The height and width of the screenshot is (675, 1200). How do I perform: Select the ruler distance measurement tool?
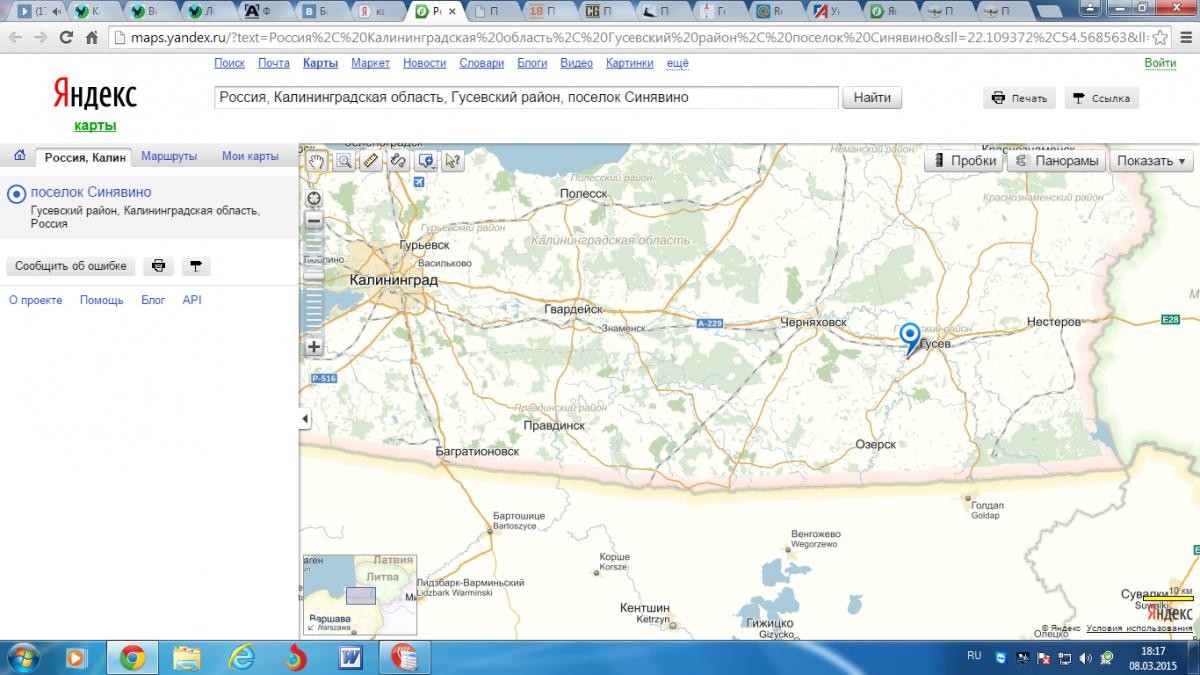[371, 161]
